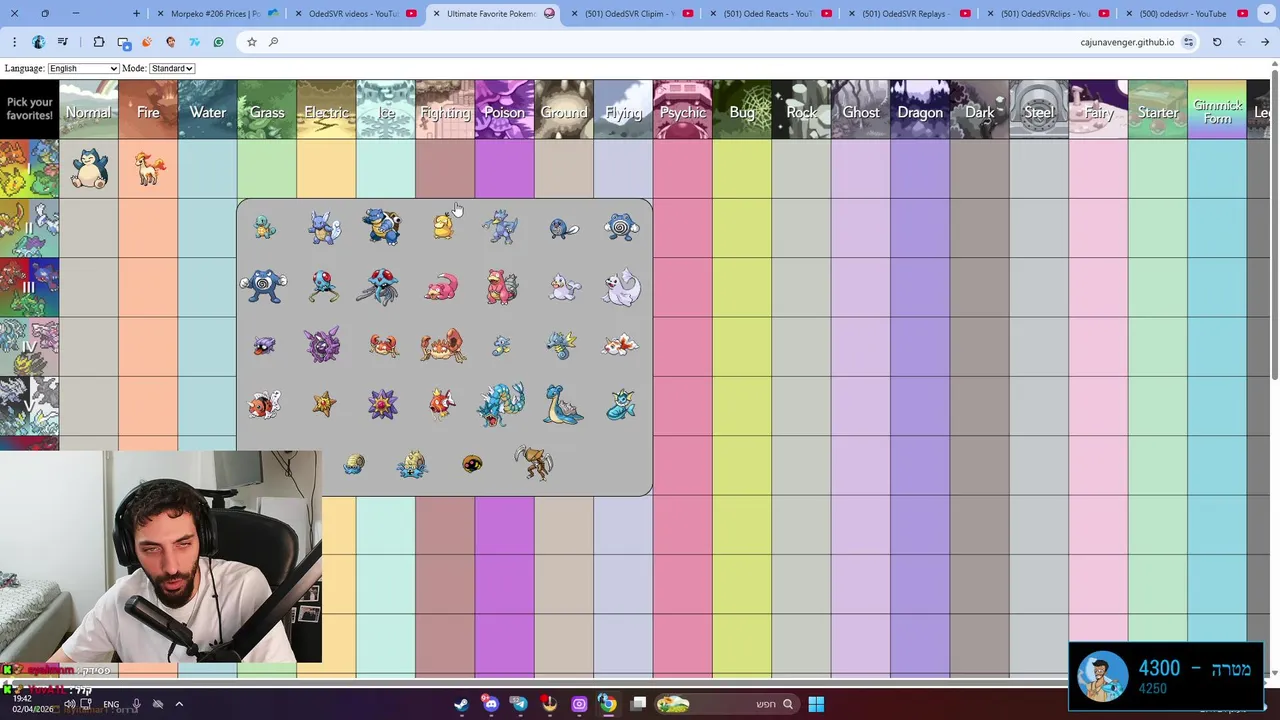Pick Seaking in the popup

coord(264,405)
